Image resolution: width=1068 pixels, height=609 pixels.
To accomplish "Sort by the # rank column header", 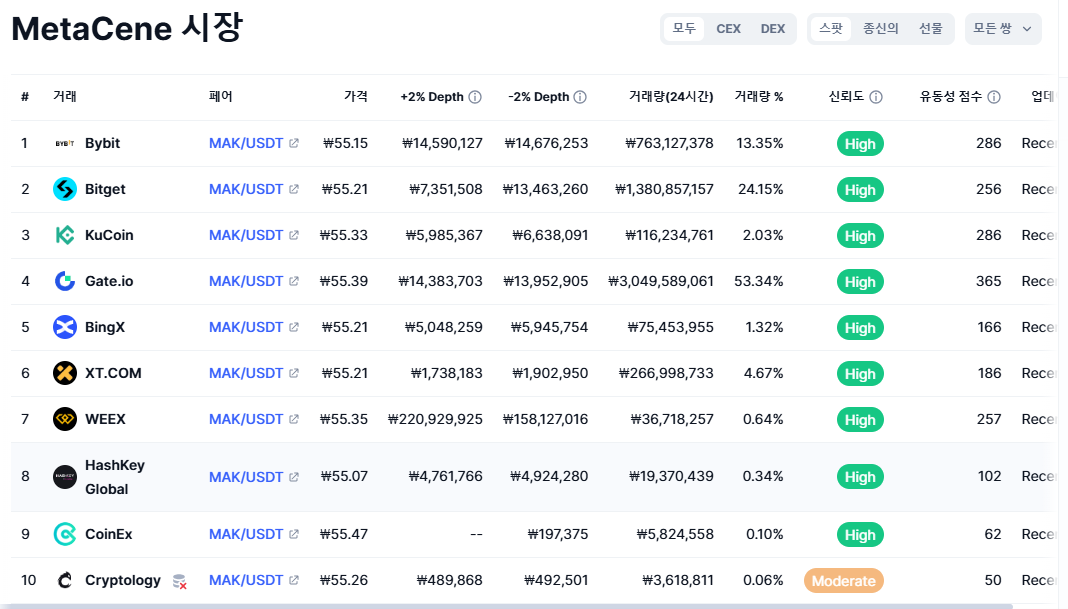I will pos(25,97).
